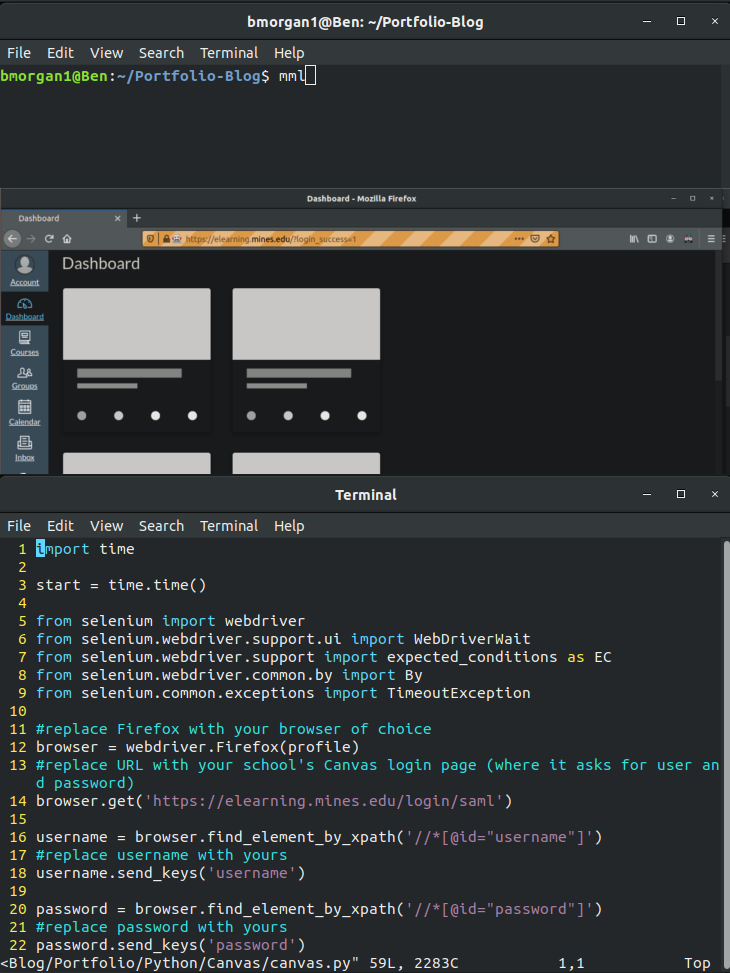The image size is (730, 973).
Task: Click the canvas.py file path in vim status line
Action: pyautogui.click(x=180, y=964)
